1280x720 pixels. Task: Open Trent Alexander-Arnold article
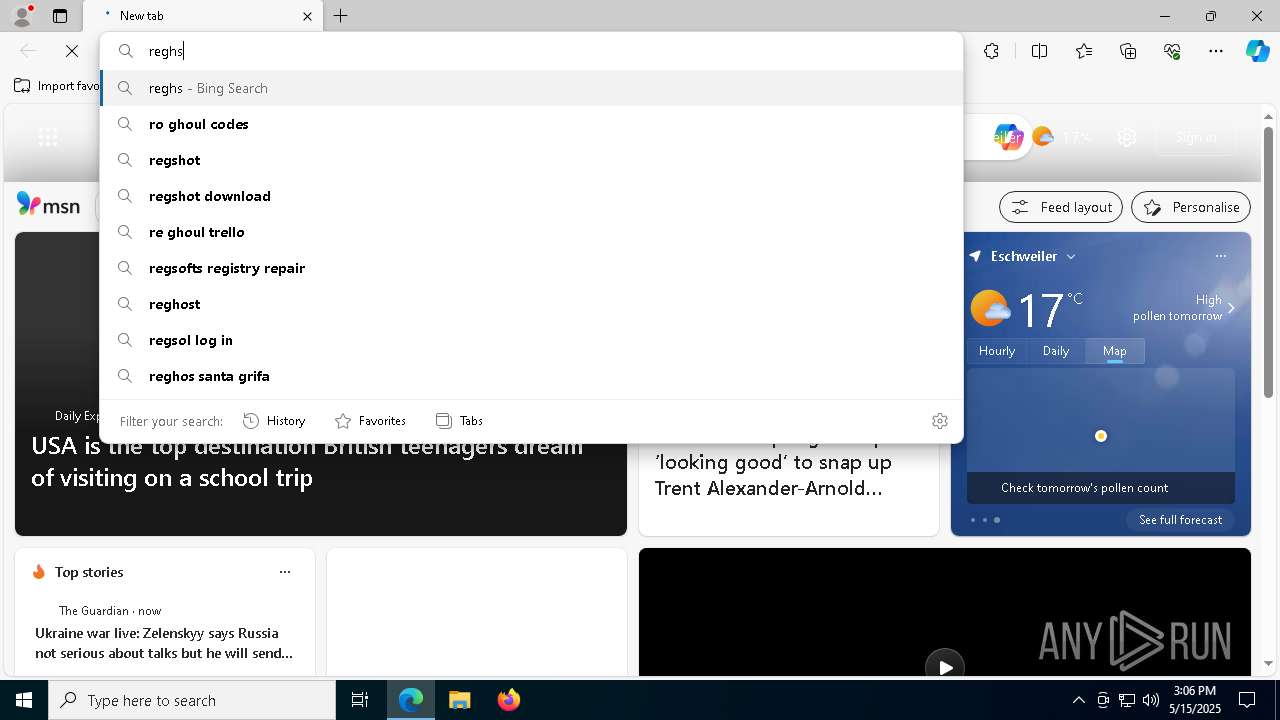(773, 475)
